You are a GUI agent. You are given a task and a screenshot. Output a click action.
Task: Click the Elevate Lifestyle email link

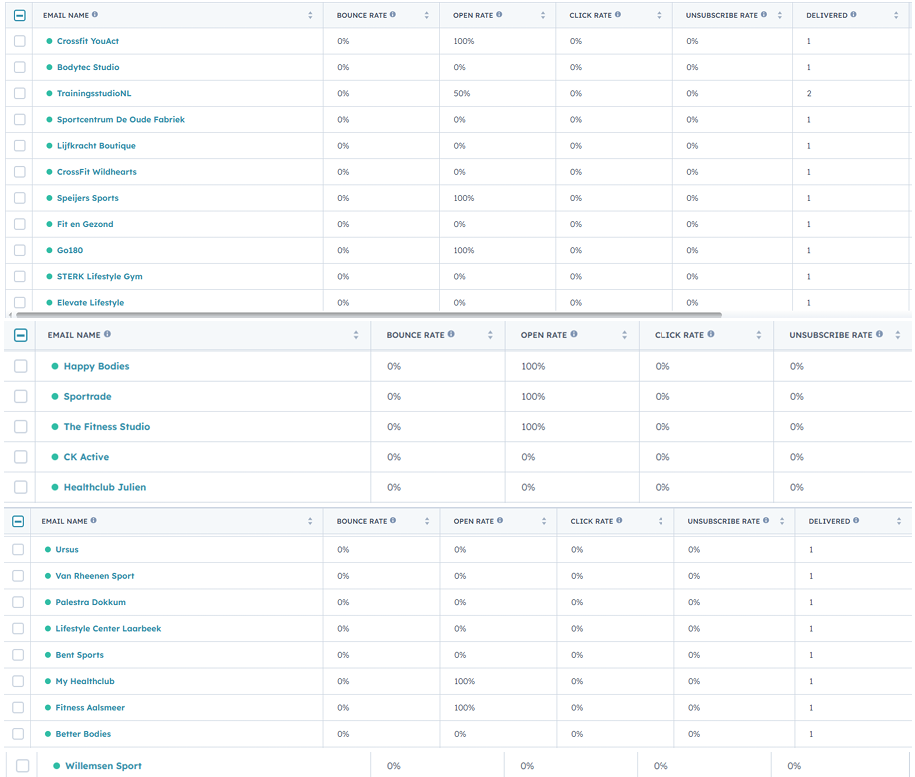(x=90, y=303)
